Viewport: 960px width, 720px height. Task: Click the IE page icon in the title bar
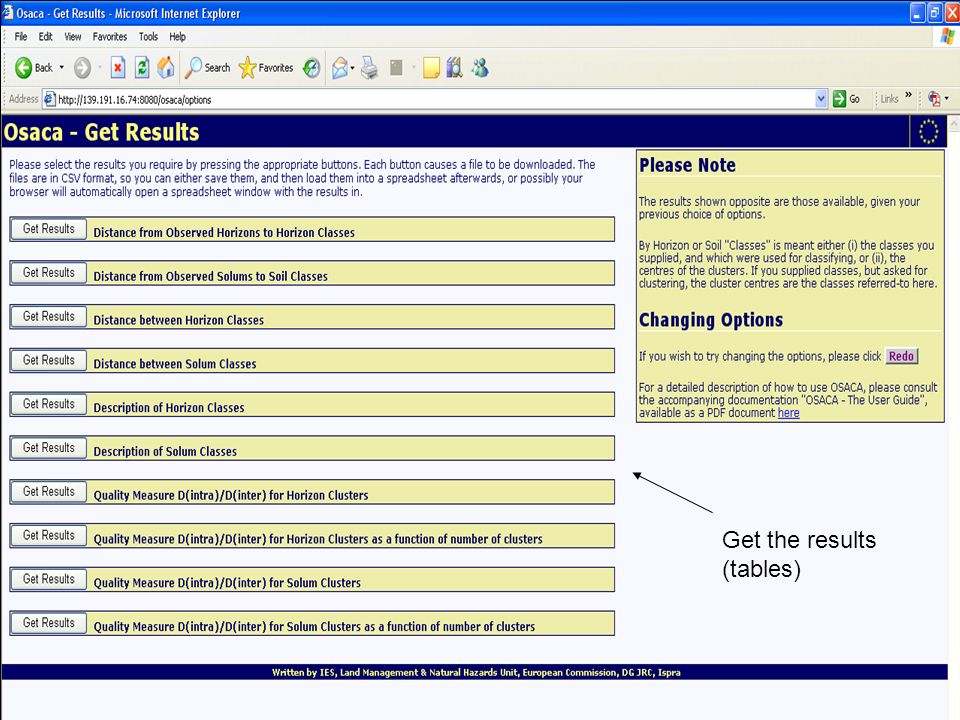pos(8,13)
